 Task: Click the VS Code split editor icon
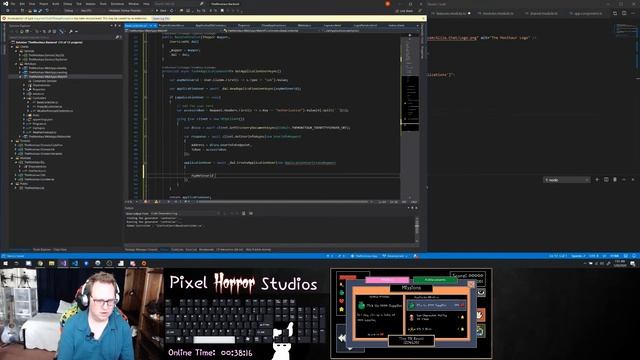[624, 13]
